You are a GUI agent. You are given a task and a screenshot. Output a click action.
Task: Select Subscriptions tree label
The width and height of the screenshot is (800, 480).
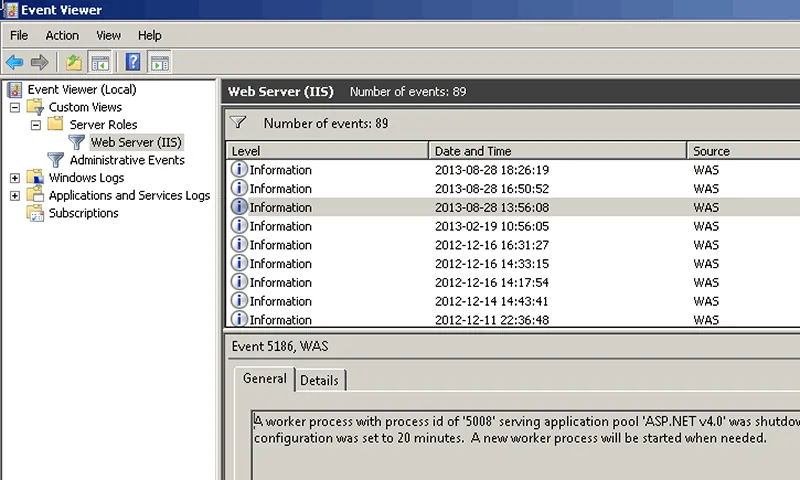pyautogui.click(x=84, y=213)
